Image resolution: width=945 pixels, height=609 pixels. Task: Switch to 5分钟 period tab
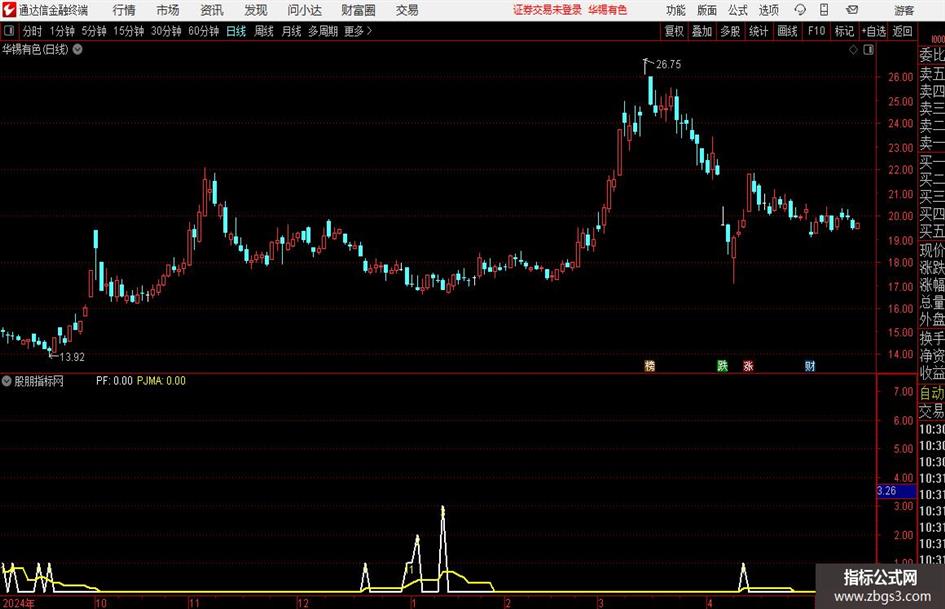(x=94, y=31)
